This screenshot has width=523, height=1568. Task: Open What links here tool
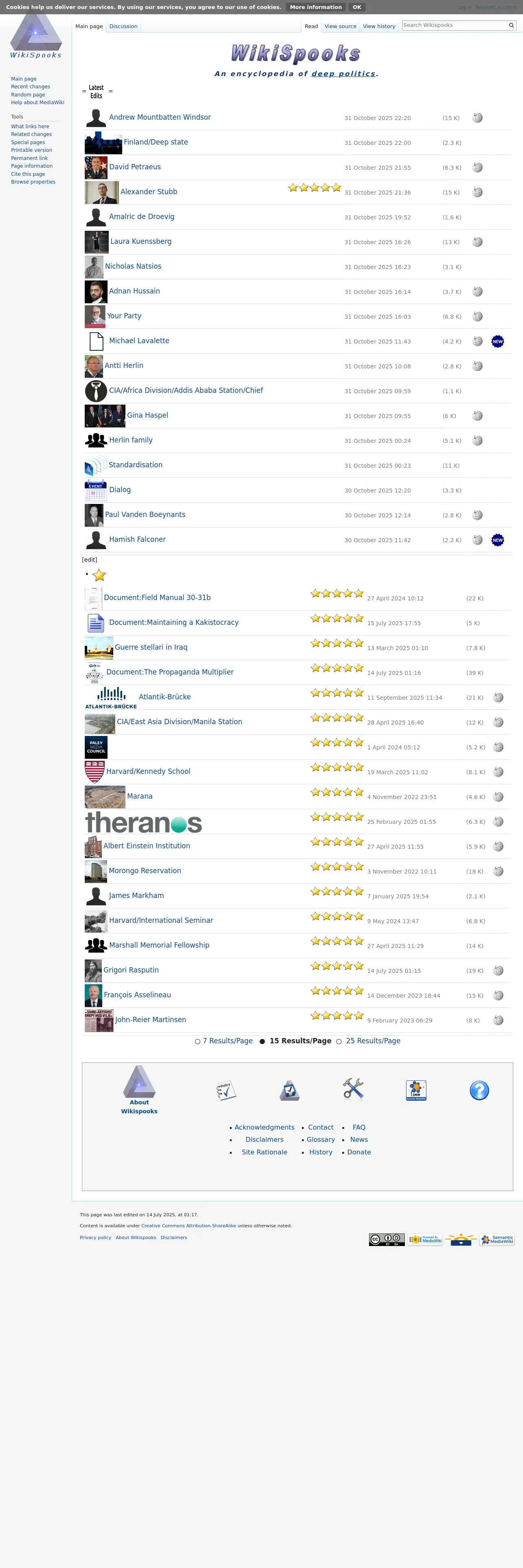30,127
